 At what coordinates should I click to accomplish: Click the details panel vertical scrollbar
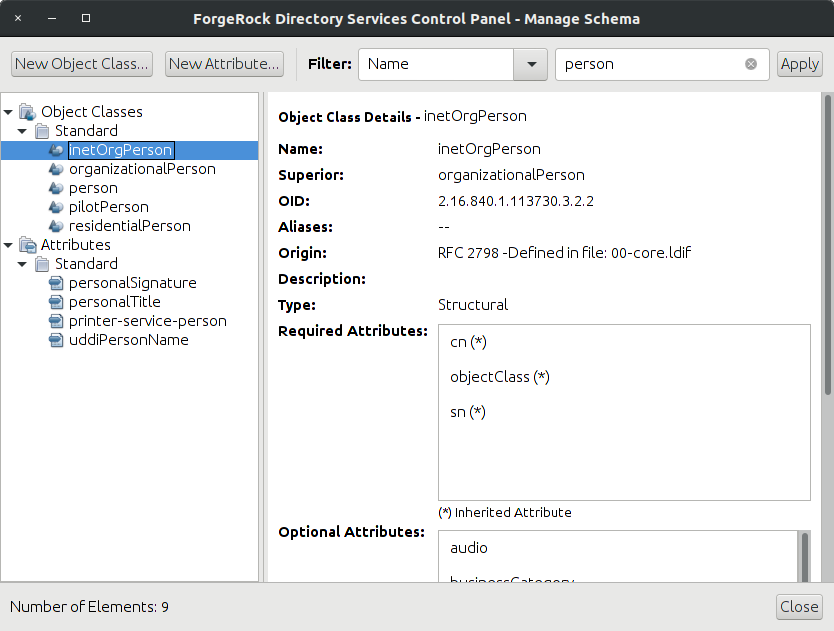pos(827,245)
